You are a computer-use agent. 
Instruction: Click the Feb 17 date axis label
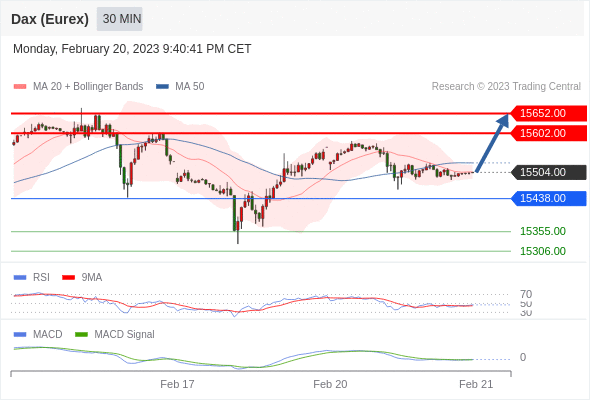pyautogui.click(x=177, y=384)
